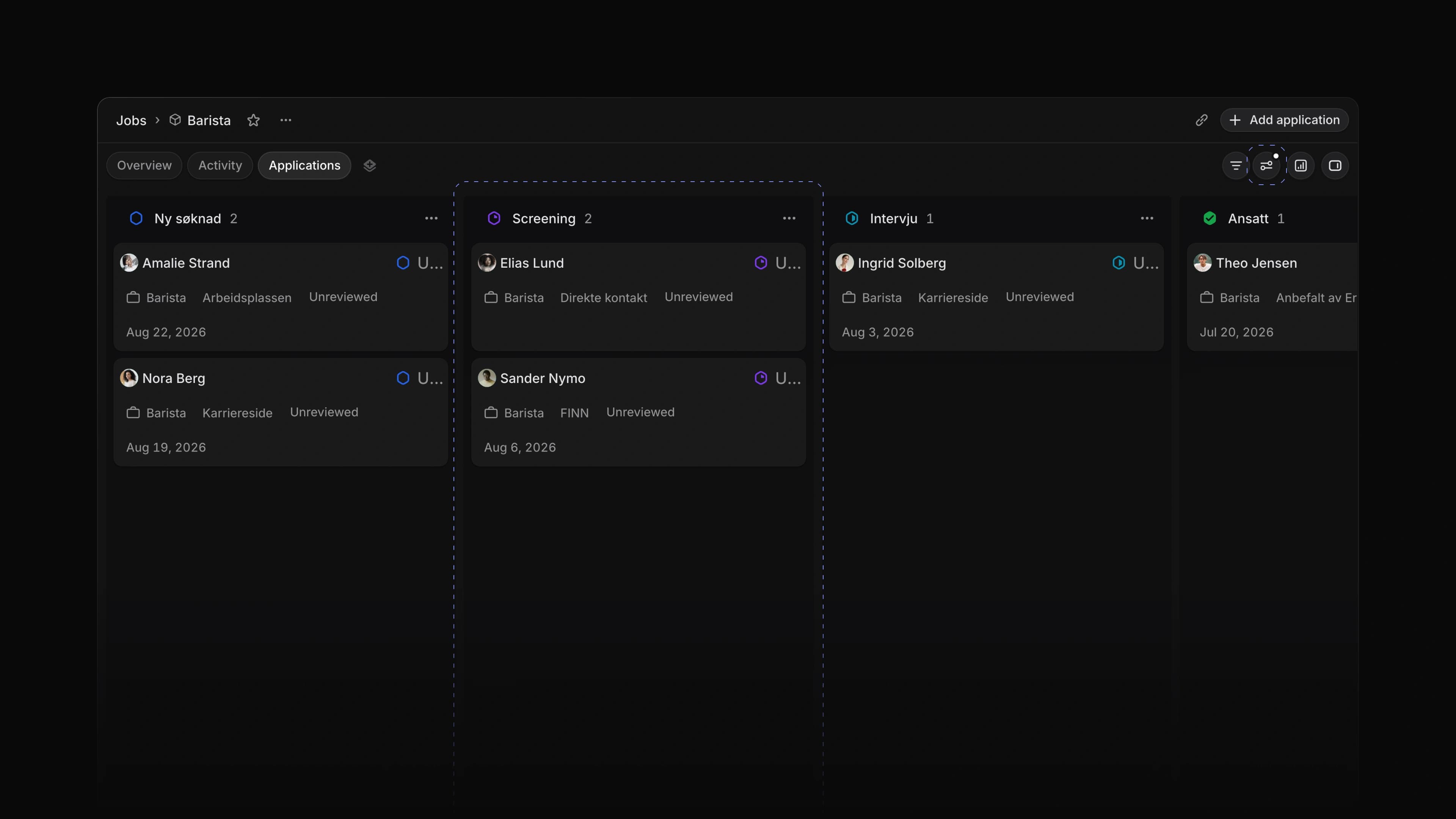Open Sander Nymo application card
The image size is (1456, 819).
pos(639,412)
